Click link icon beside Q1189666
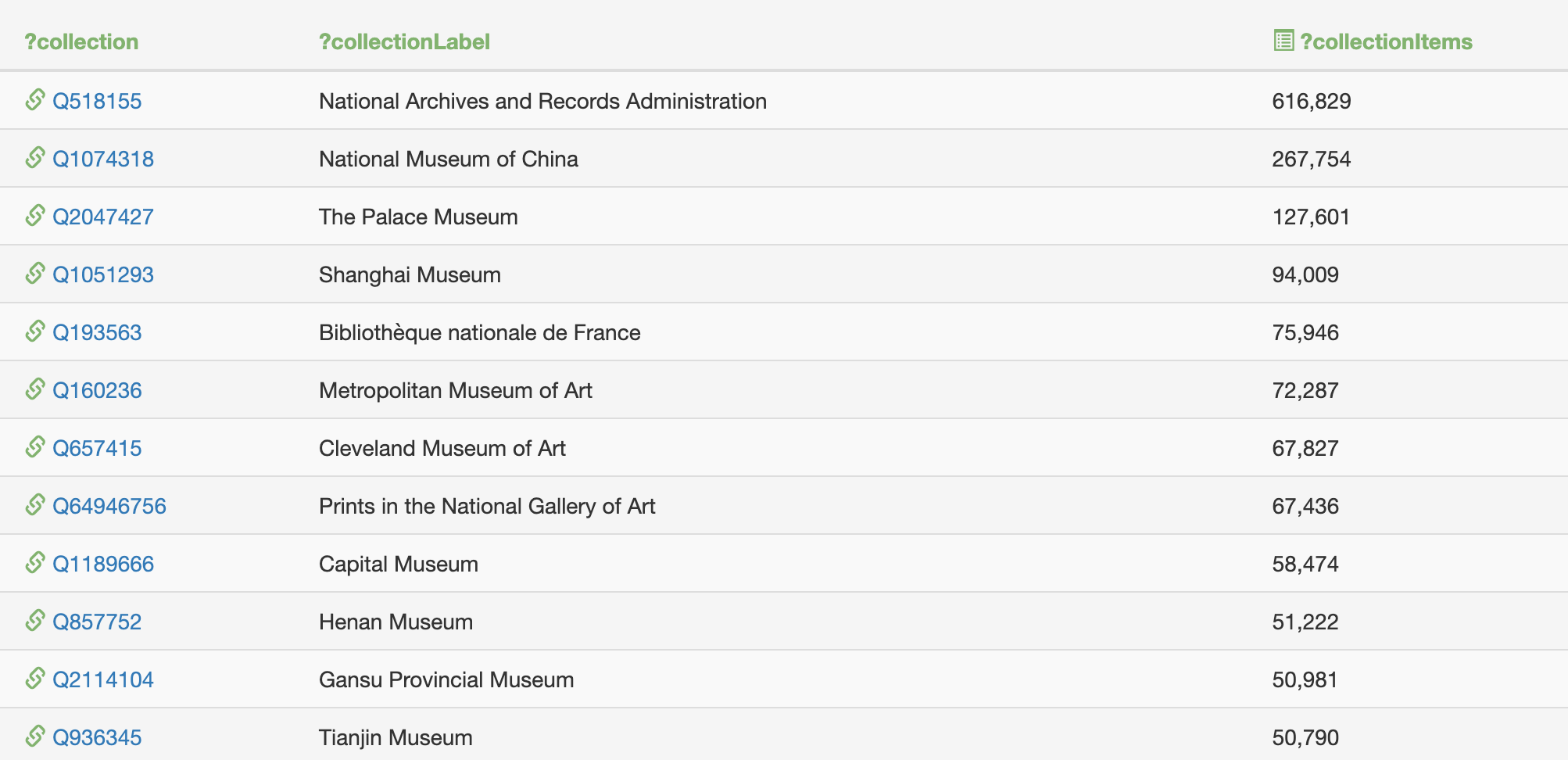 (x=35, y=563)
